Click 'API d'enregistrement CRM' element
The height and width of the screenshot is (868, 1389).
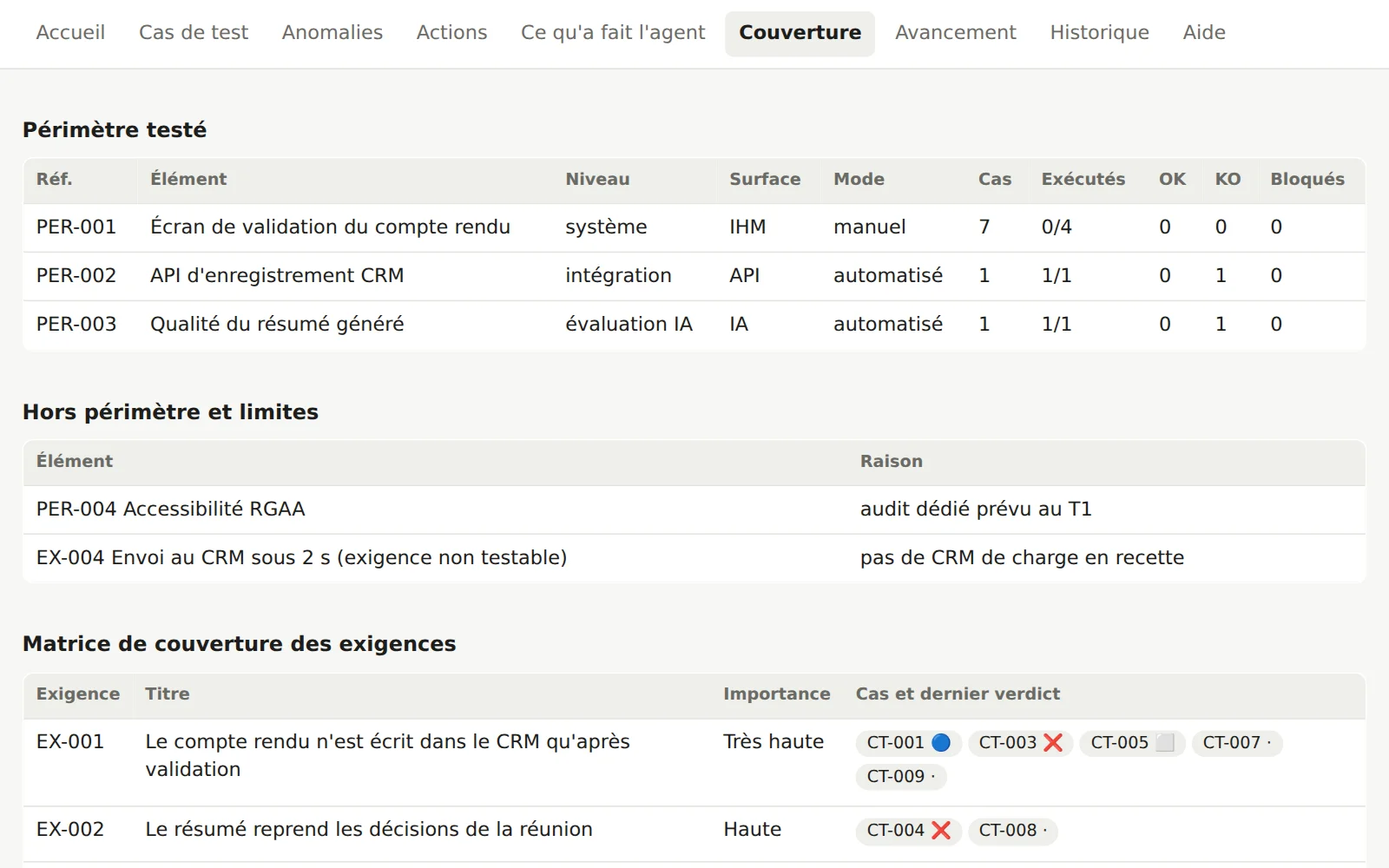click(277, 276)
